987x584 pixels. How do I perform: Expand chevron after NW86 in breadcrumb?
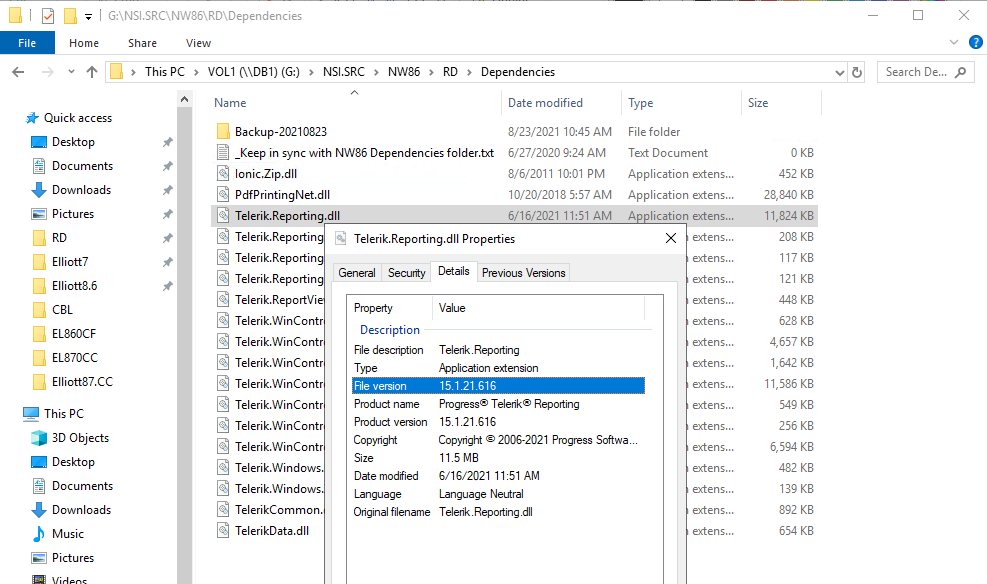pyautogui.click(x=432, y=72)
